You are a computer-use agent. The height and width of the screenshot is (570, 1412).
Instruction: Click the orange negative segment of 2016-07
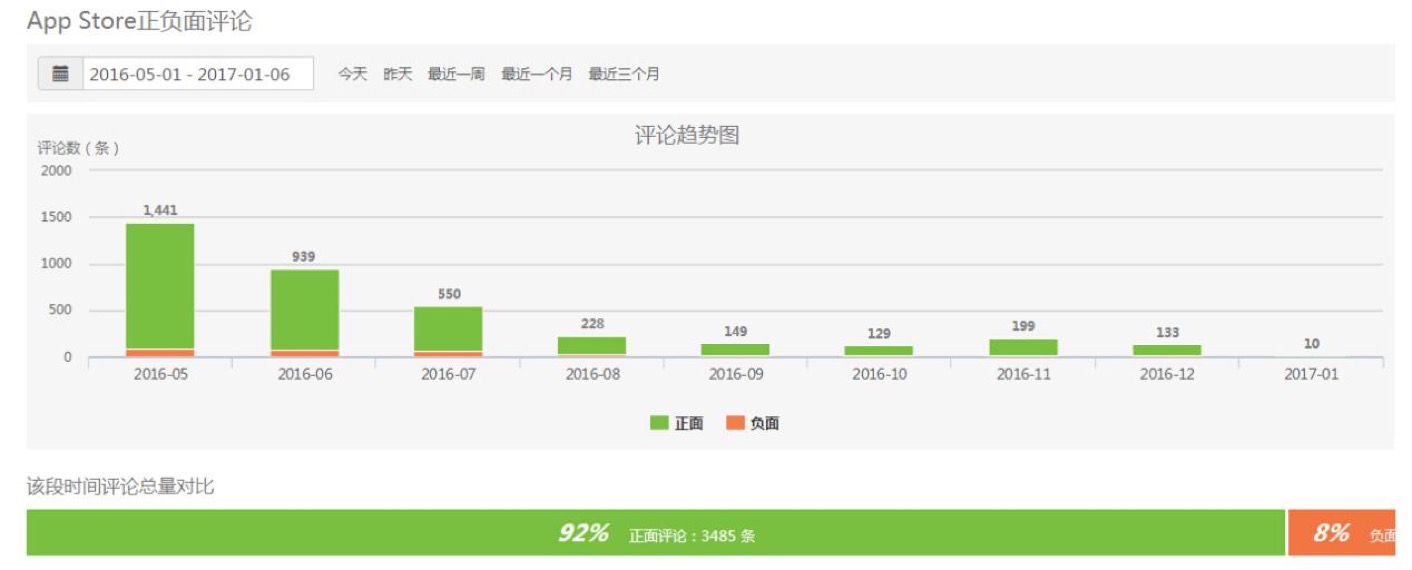[x=448, y=354]
